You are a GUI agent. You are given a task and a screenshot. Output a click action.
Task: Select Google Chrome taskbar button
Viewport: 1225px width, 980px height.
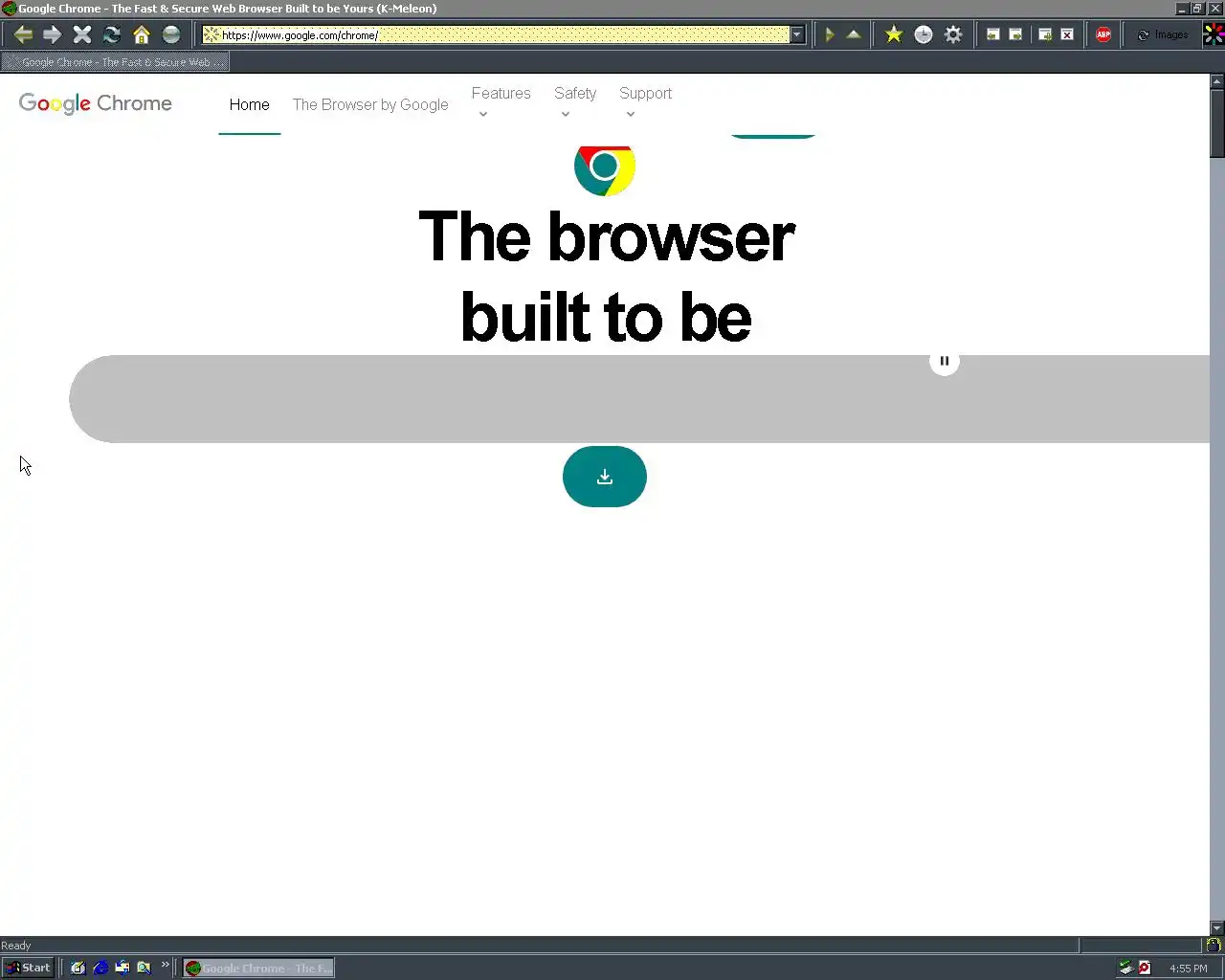click(258, 968)
